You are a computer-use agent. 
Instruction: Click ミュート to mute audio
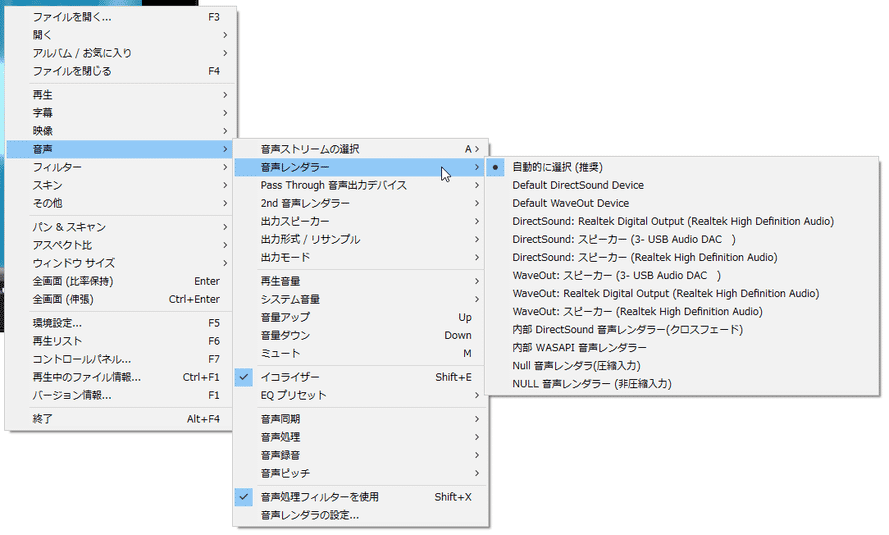(280, 353)
